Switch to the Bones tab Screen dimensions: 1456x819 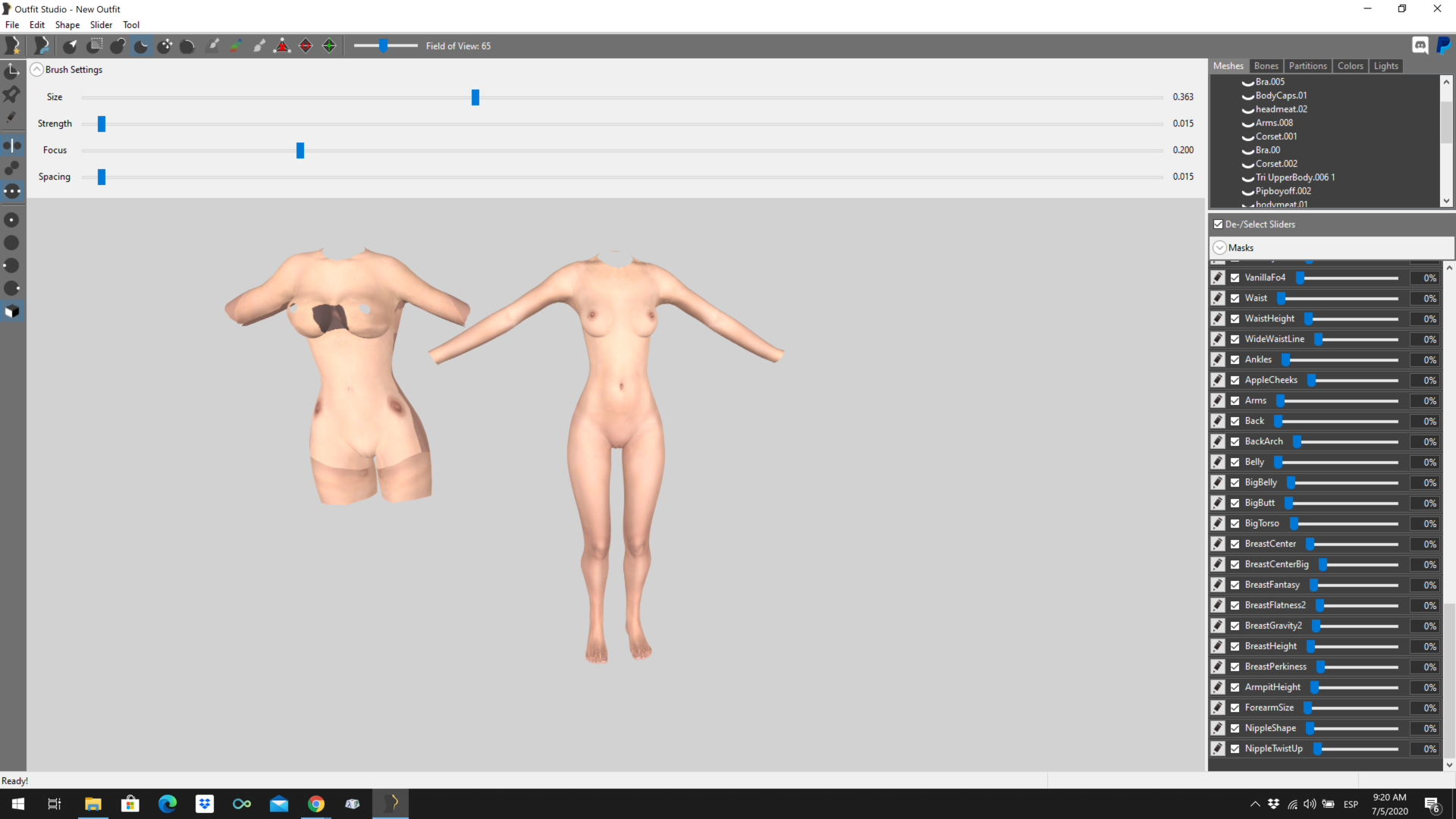tap(1266, 66)
